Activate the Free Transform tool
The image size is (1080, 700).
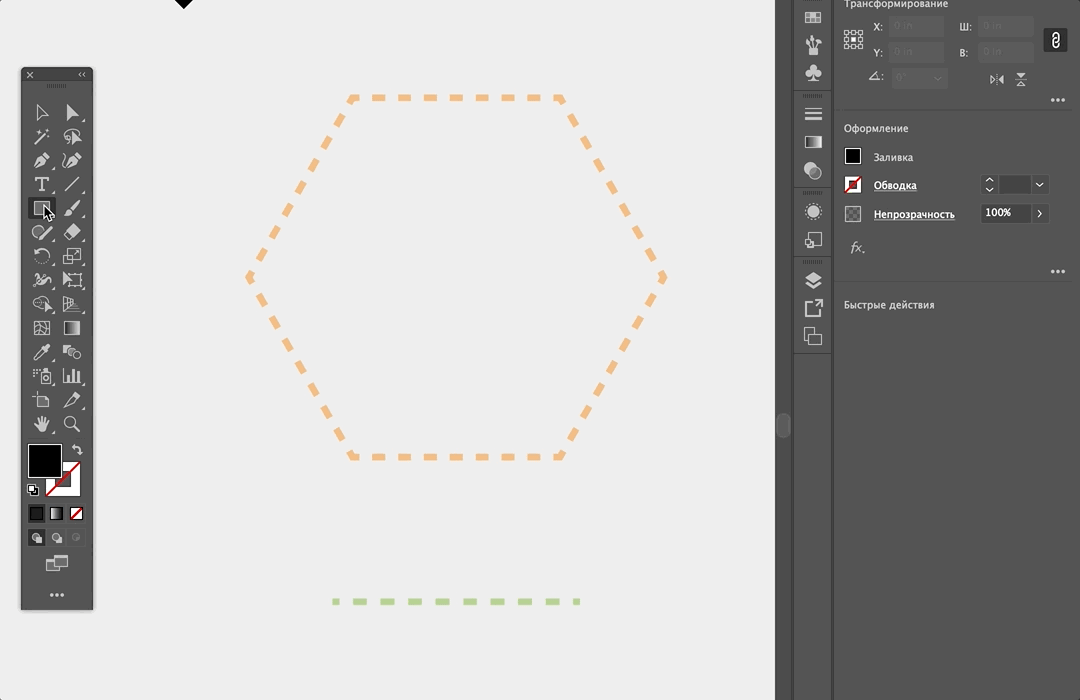point(72,280)
